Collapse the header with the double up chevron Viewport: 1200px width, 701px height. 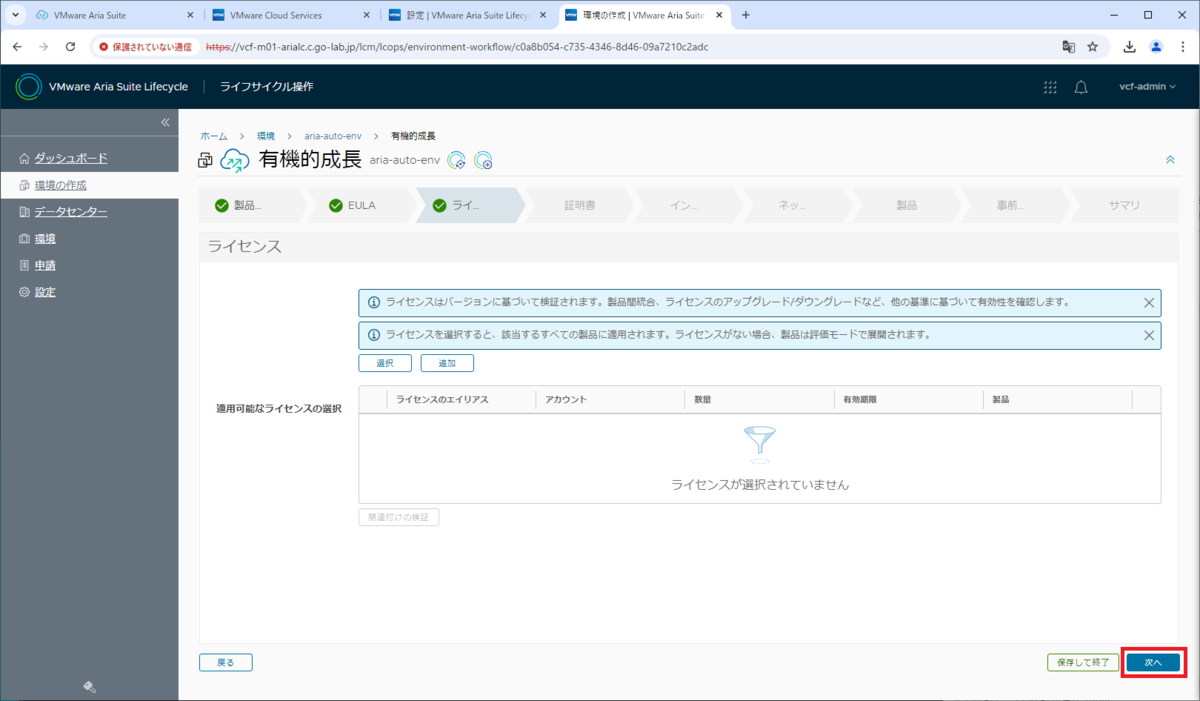pos(1170,160)
